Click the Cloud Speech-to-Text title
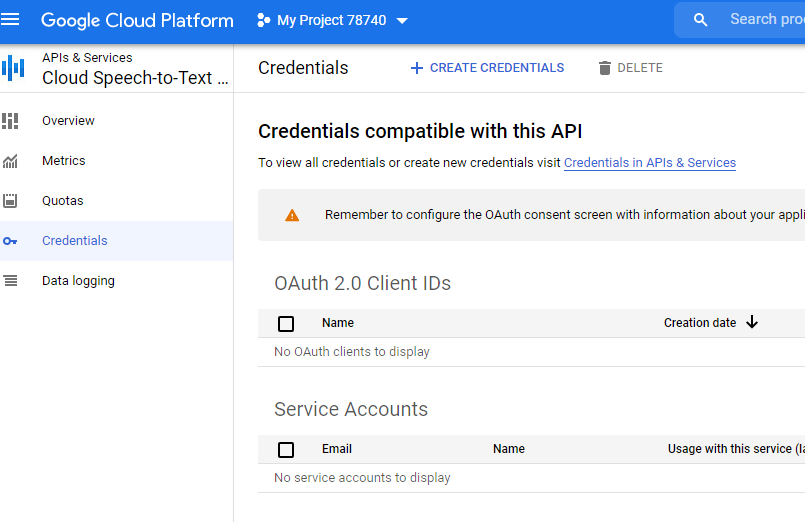This screenshot has height=522, width=805. click(x=135, y=78)
